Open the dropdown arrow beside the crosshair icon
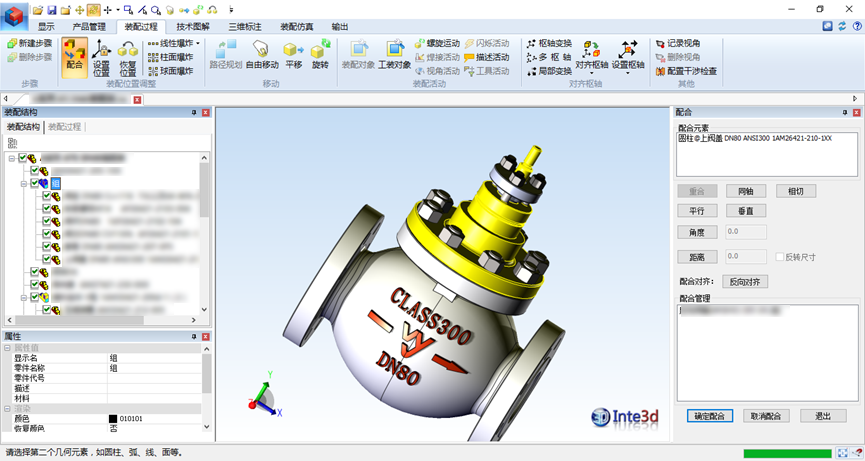865x461 pixels. (x=118, y=10)
